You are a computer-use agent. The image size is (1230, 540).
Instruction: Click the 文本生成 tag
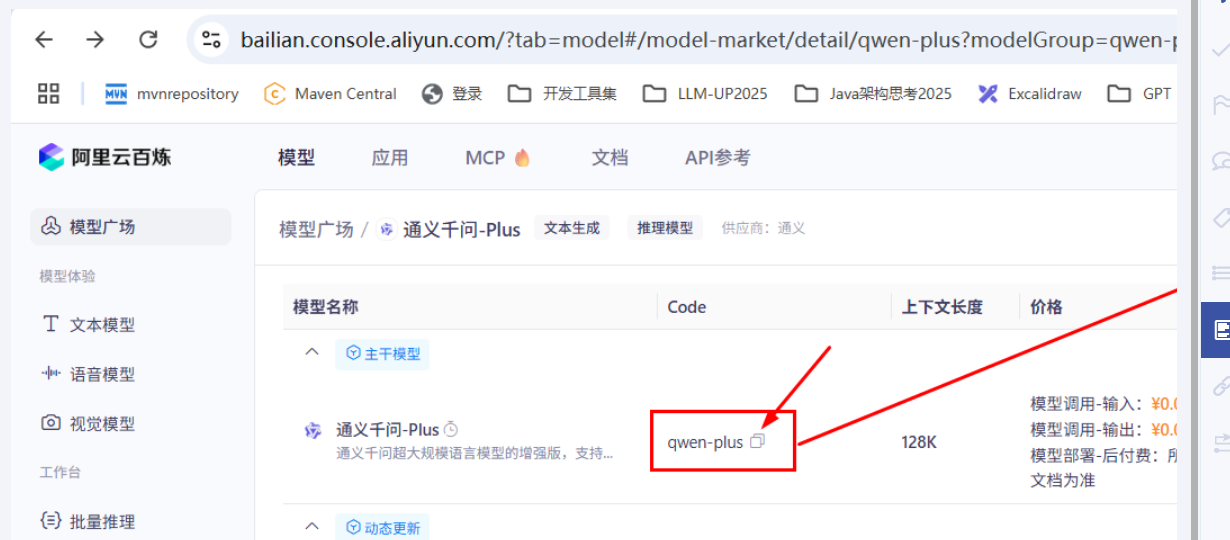tap(572, 228)
